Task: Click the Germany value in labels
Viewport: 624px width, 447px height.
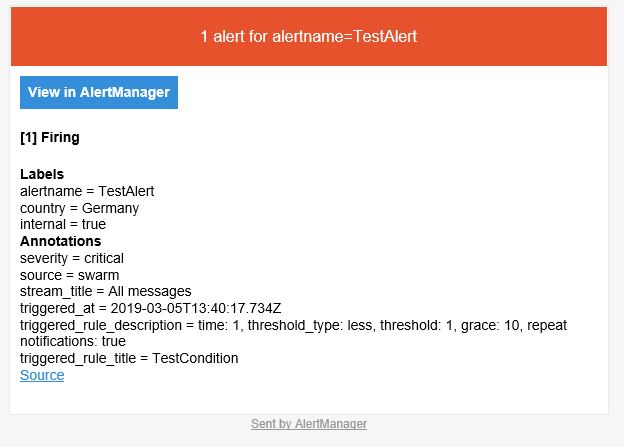Action: (x=110, y=208)
